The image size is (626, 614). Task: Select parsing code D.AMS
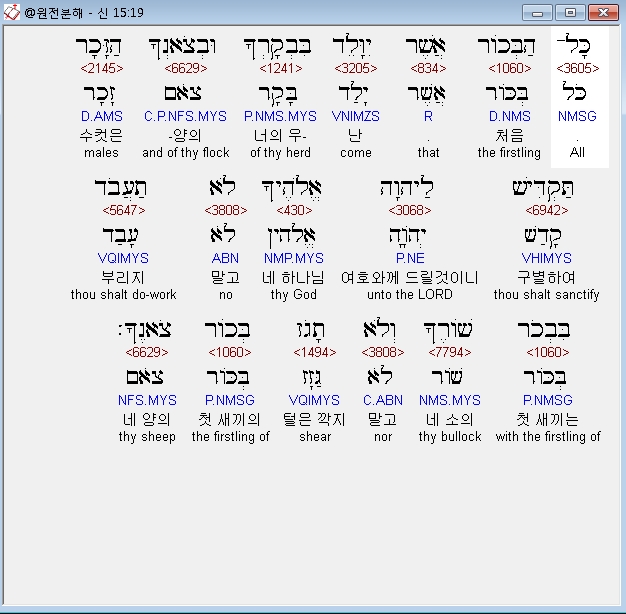[x=102, y=116]
